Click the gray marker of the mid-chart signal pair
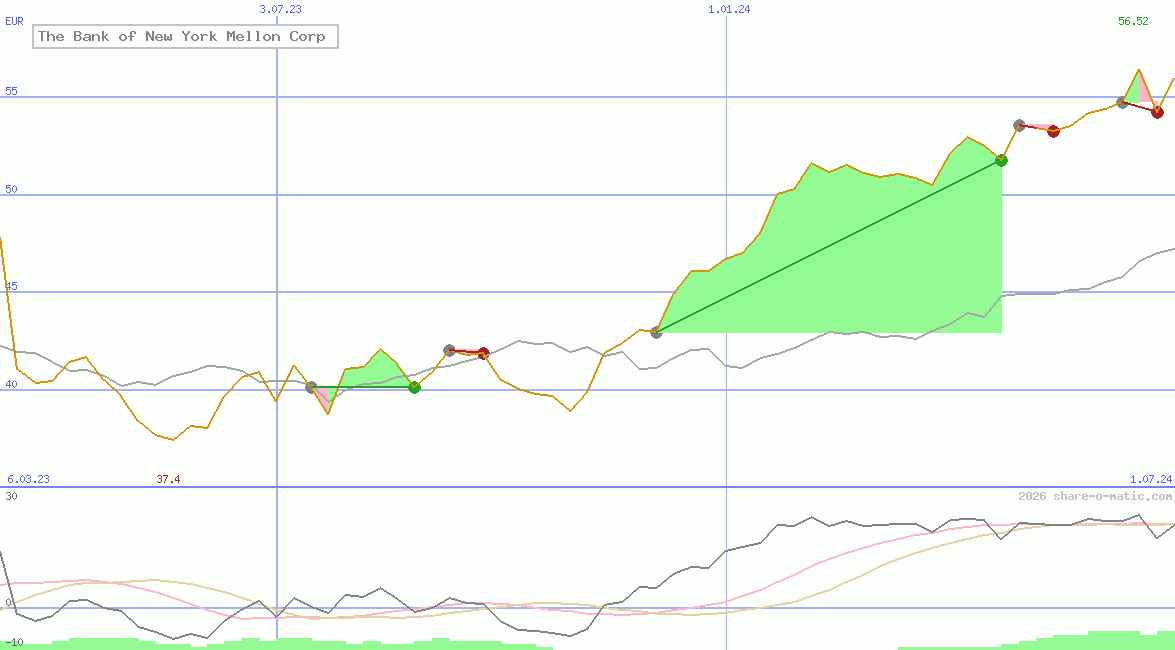This screenshot has height=650, width=1175. pyautogui.click(x=450, y=348)
